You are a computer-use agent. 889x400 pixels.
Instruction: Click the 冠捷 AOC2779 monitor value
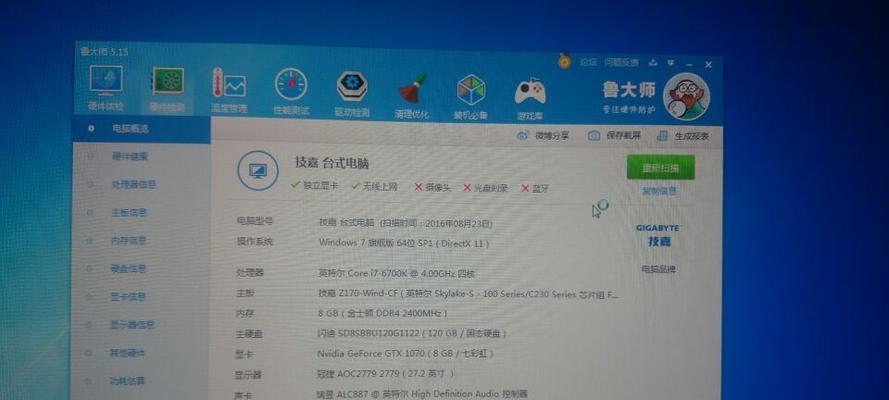(386, 374)
